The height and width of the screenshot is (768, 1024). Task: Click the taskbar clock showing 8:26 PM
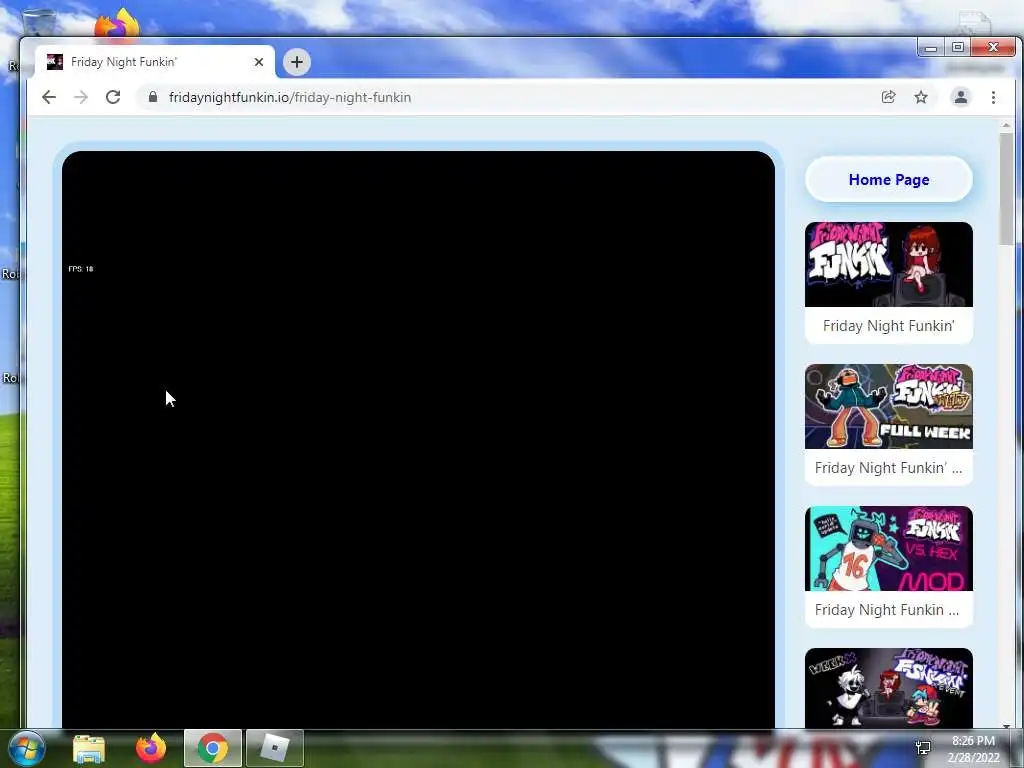973,749
